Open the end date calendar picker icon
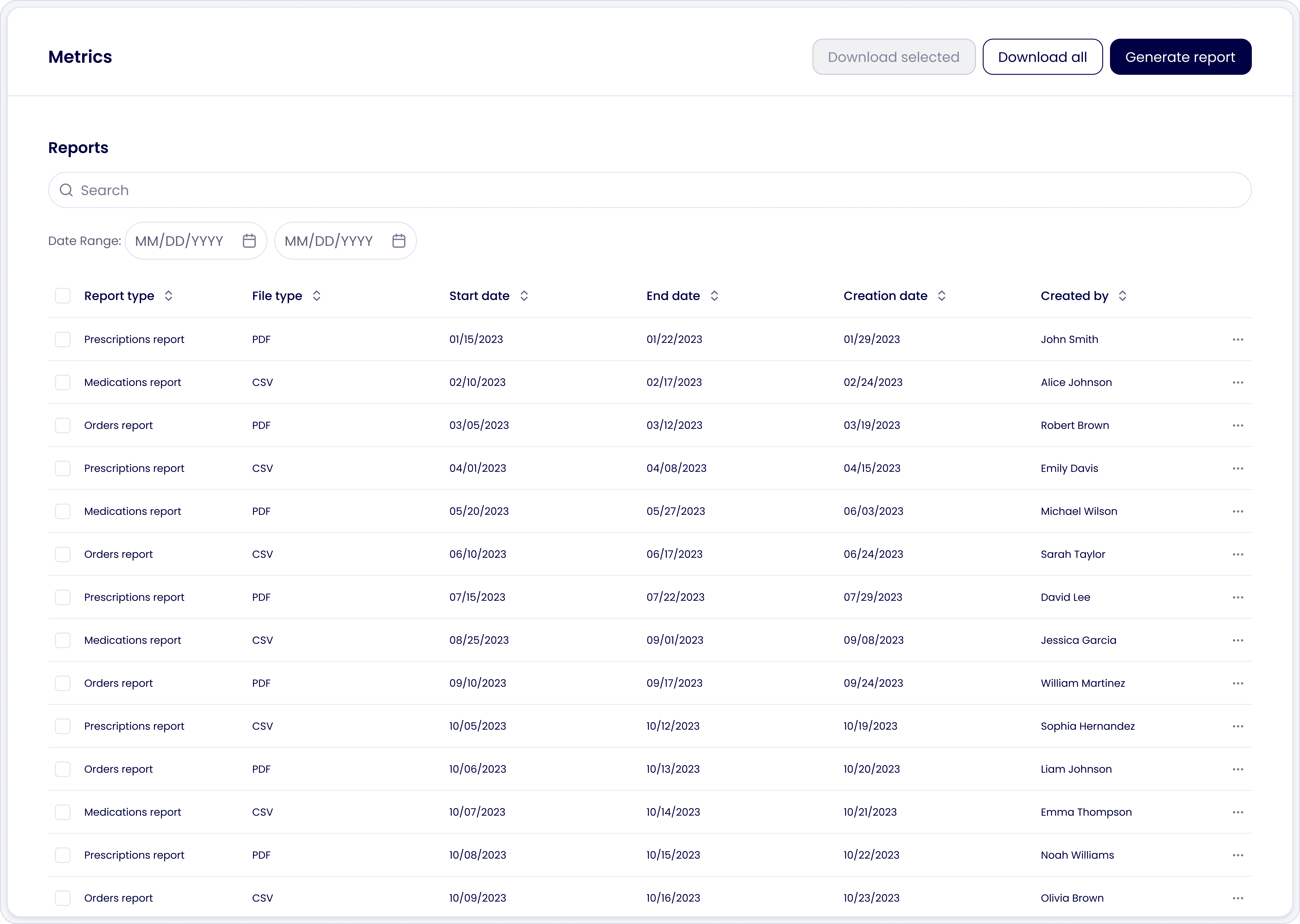1300x924 pixels. [399, 241]
